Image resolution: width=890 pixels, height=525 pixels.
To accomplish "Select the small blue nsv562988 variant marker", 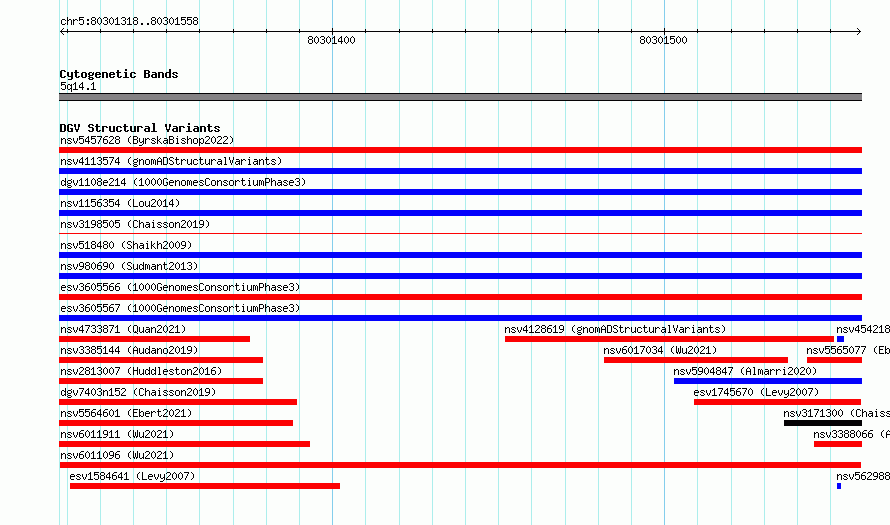I will click(x=839, y=486).
